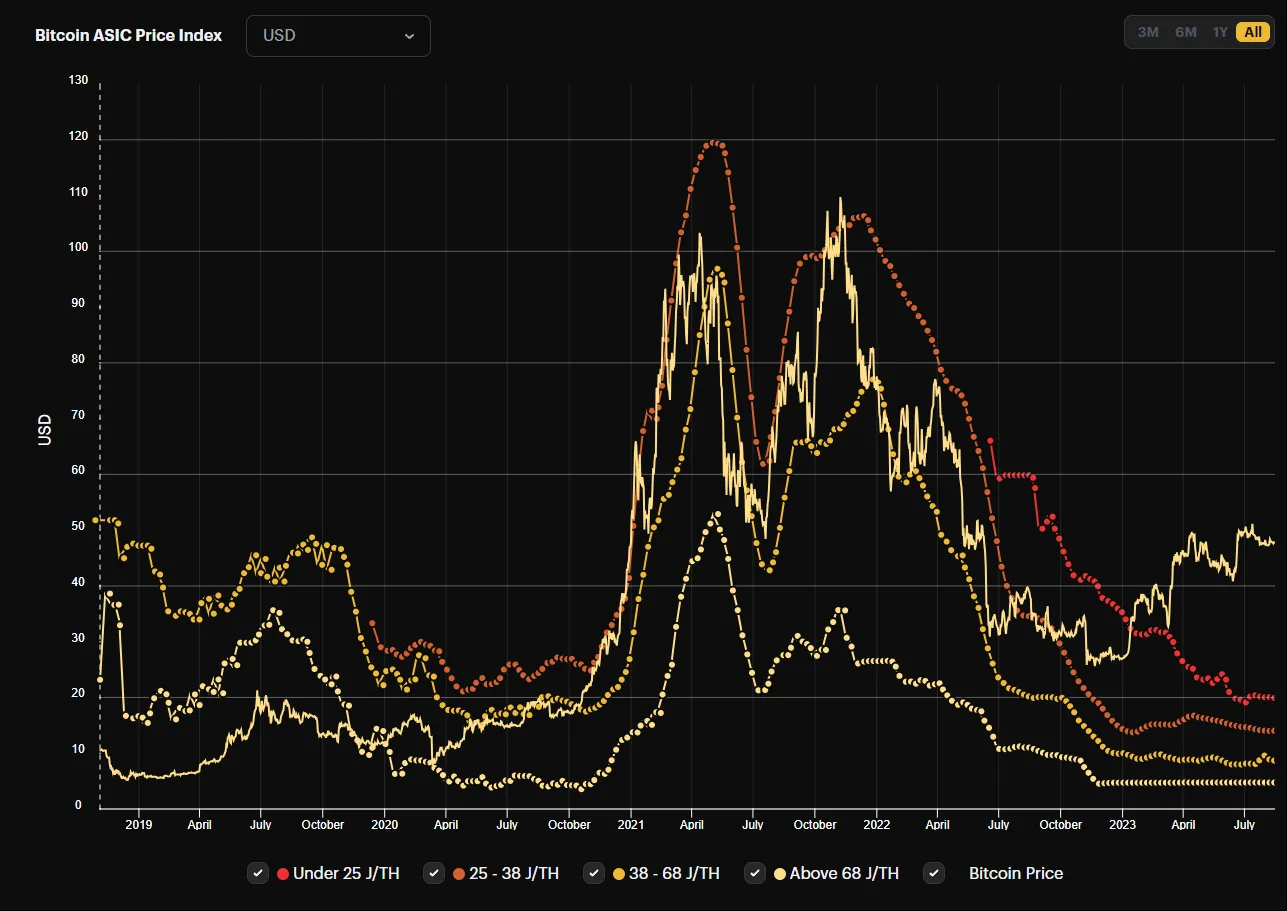The width and height of the screenshot is (1287, 911).
Task: Expand the currency selection combo box
Action: [338, 35]
